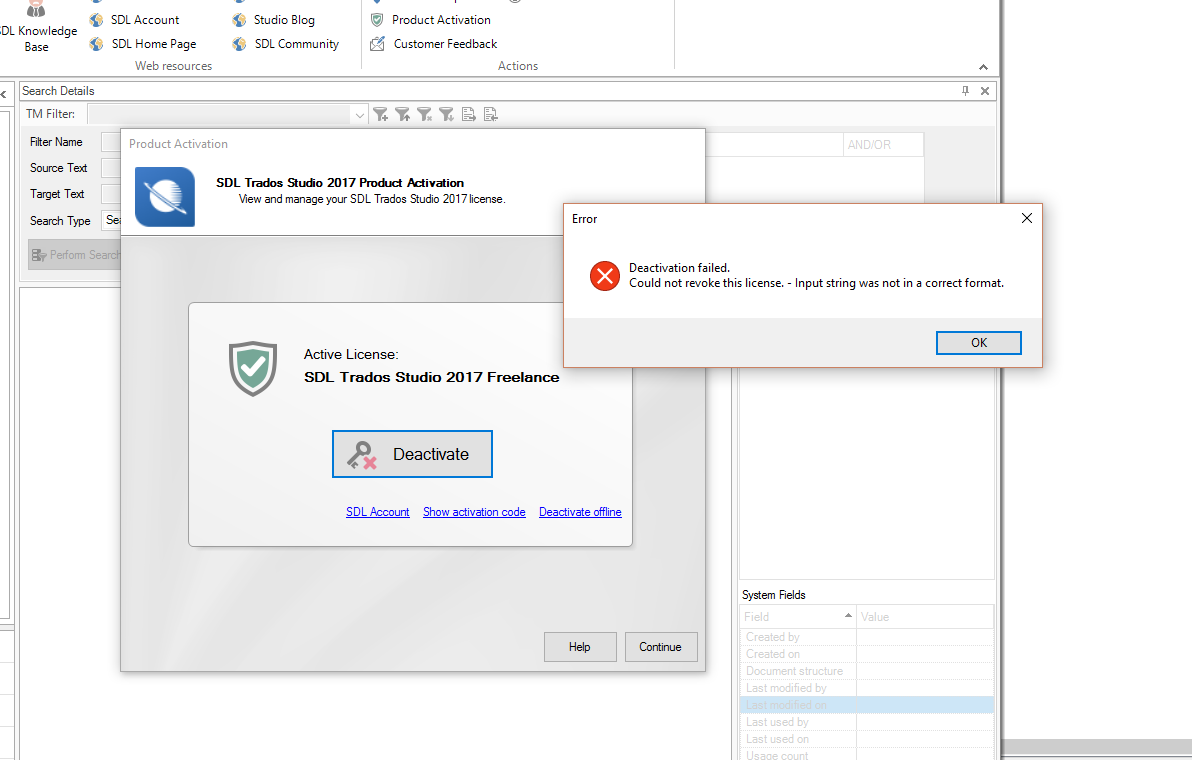
Task: Click the Show activation code link
Action: pyautogui.click(x=474, y=512)
